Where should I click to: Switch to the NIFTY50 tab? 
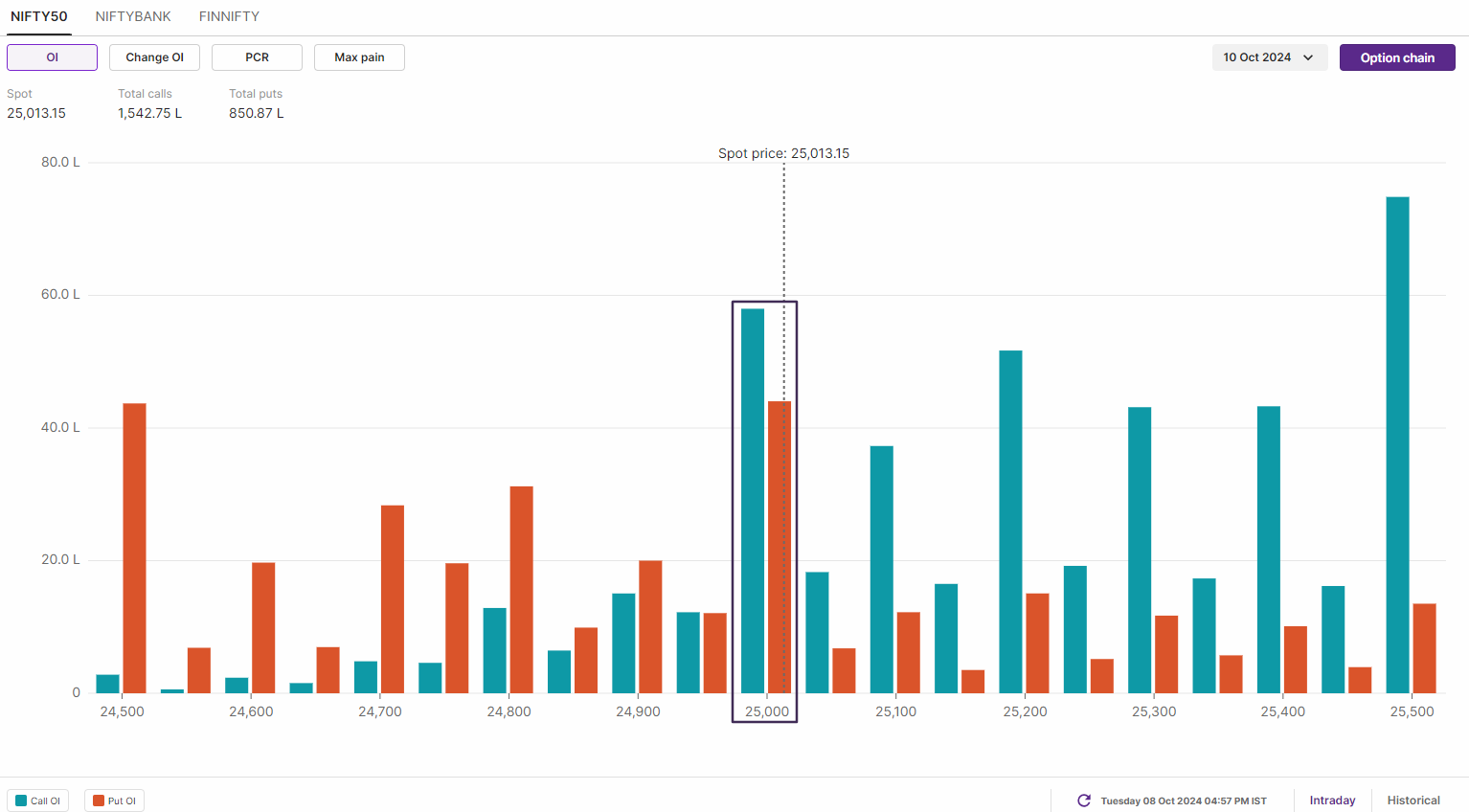tap(39, 16)
